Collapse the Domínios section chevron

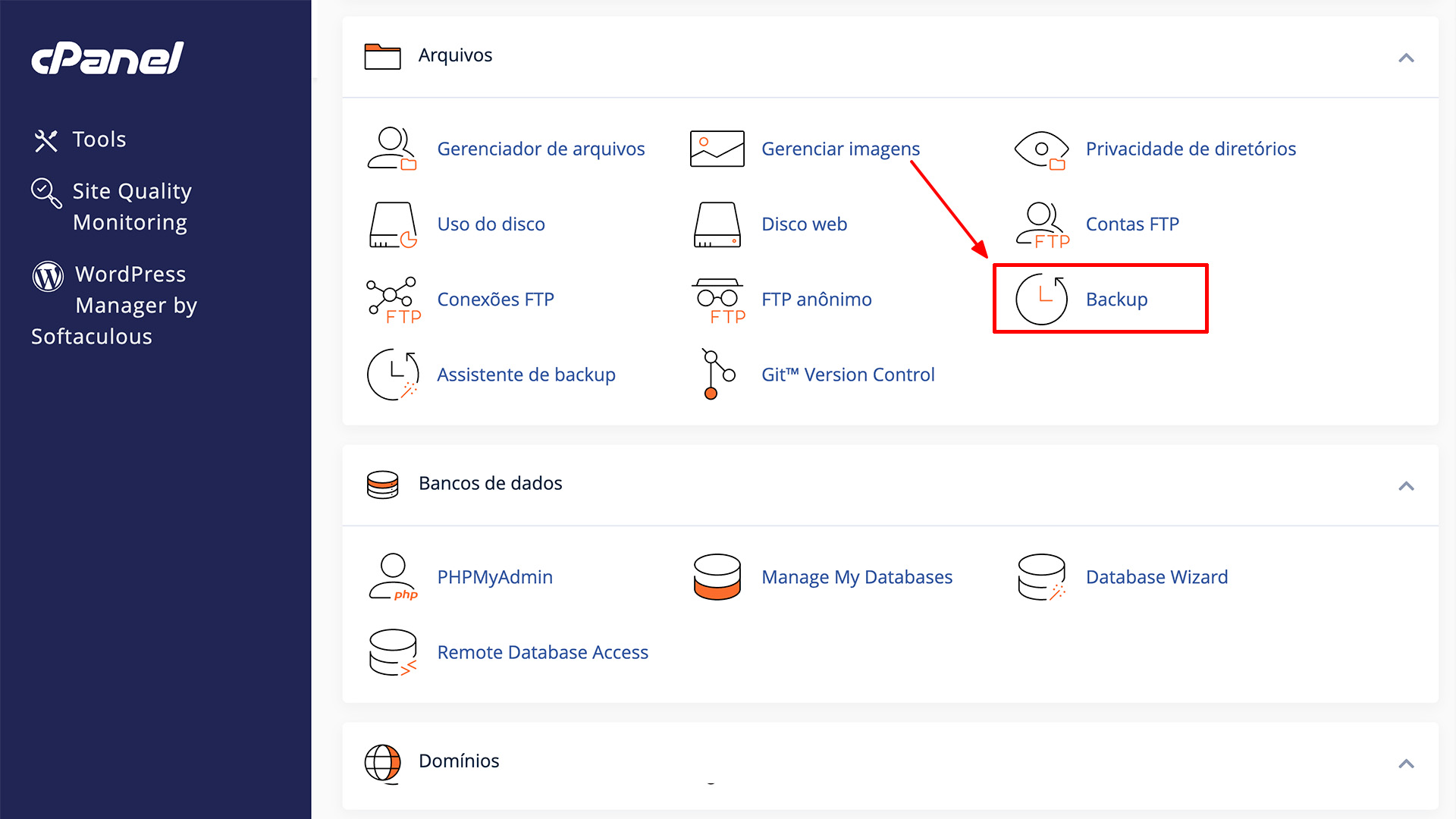pos(1406,763)
